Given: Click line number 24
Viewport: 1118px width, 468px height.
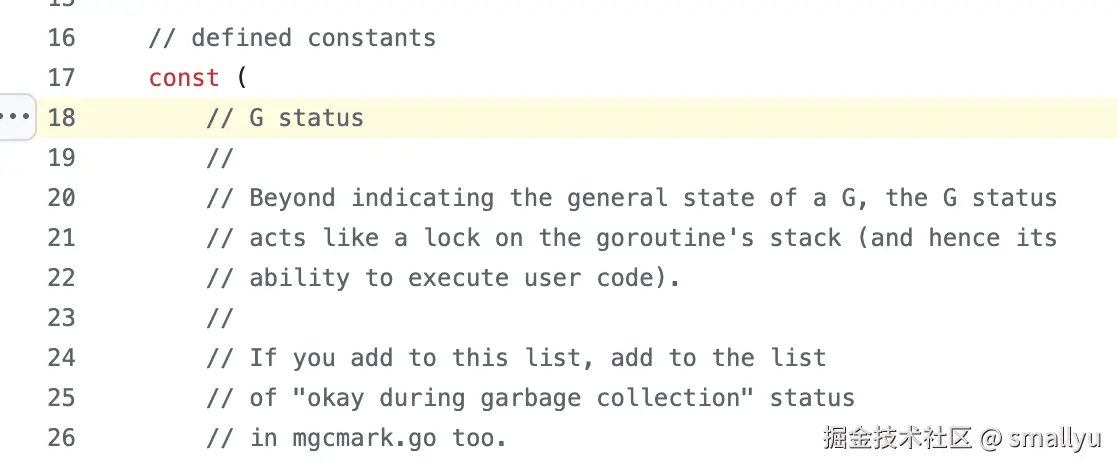Looking at the screenshot, I should pos(61,358).
